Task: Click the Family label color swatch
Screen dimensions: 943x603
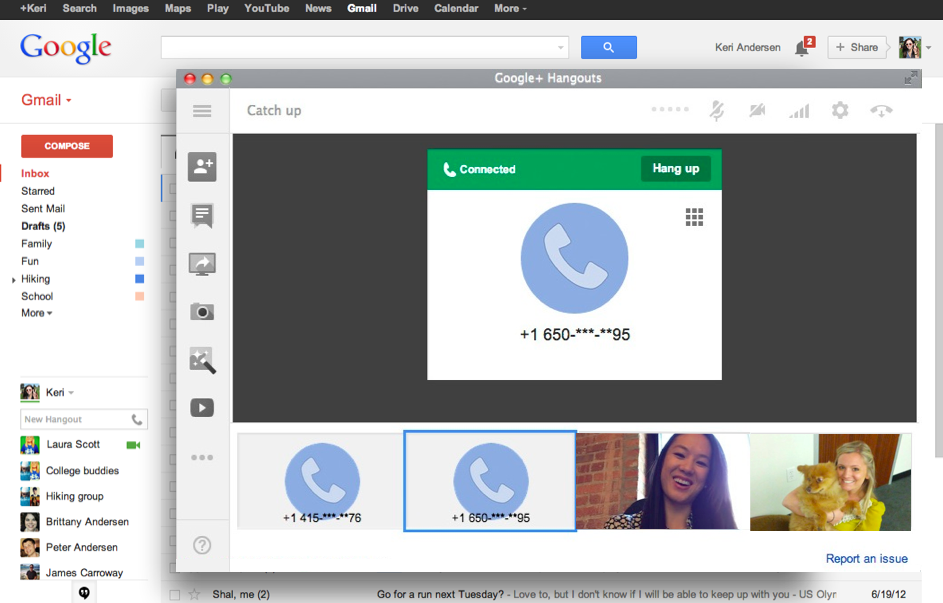Action: click(x=139, y=244)
